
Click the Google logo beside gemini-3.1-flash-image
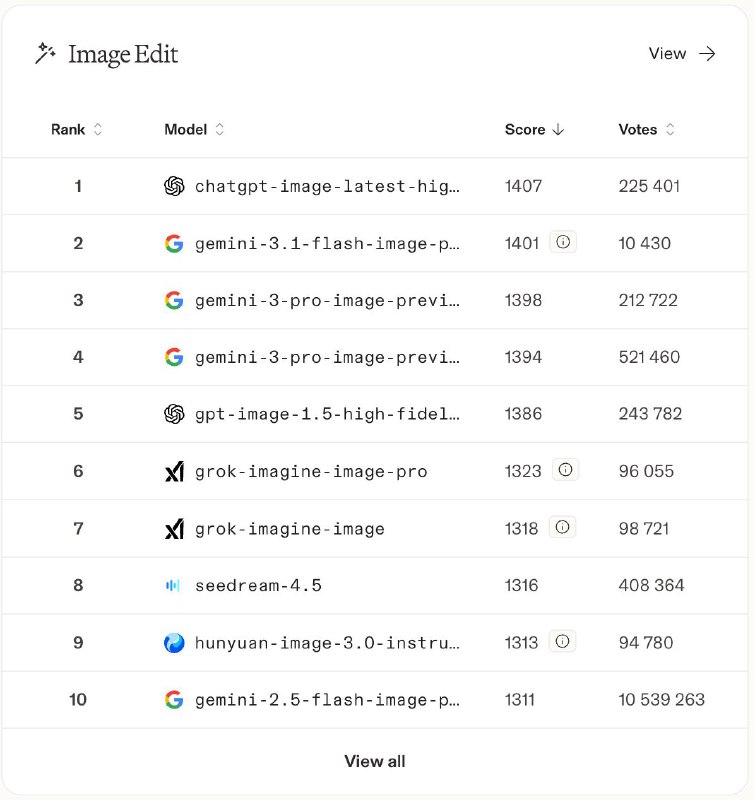(x=174, y=243)
